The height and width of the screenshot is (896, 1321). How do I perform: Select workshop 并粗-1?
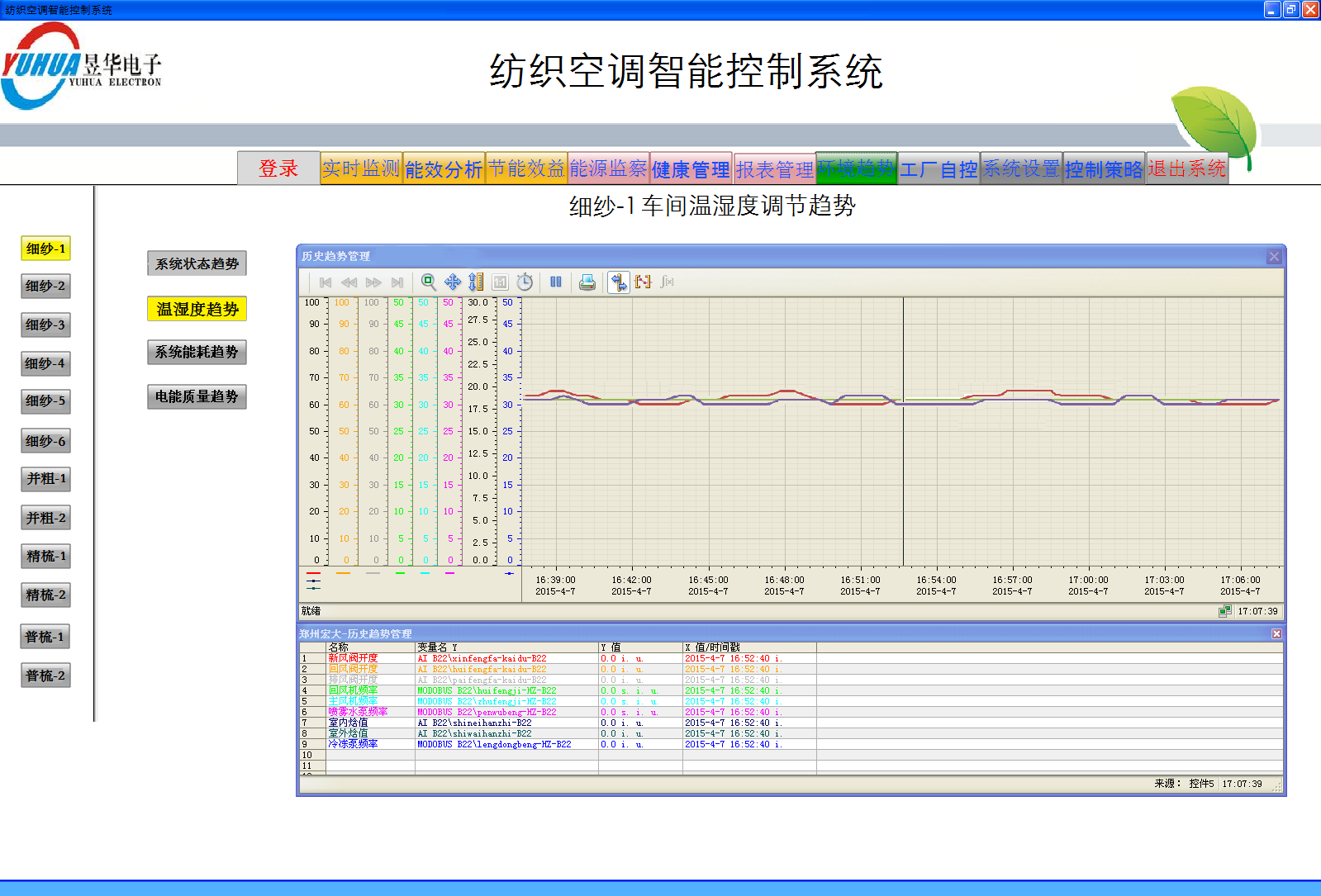coord(45,479)
